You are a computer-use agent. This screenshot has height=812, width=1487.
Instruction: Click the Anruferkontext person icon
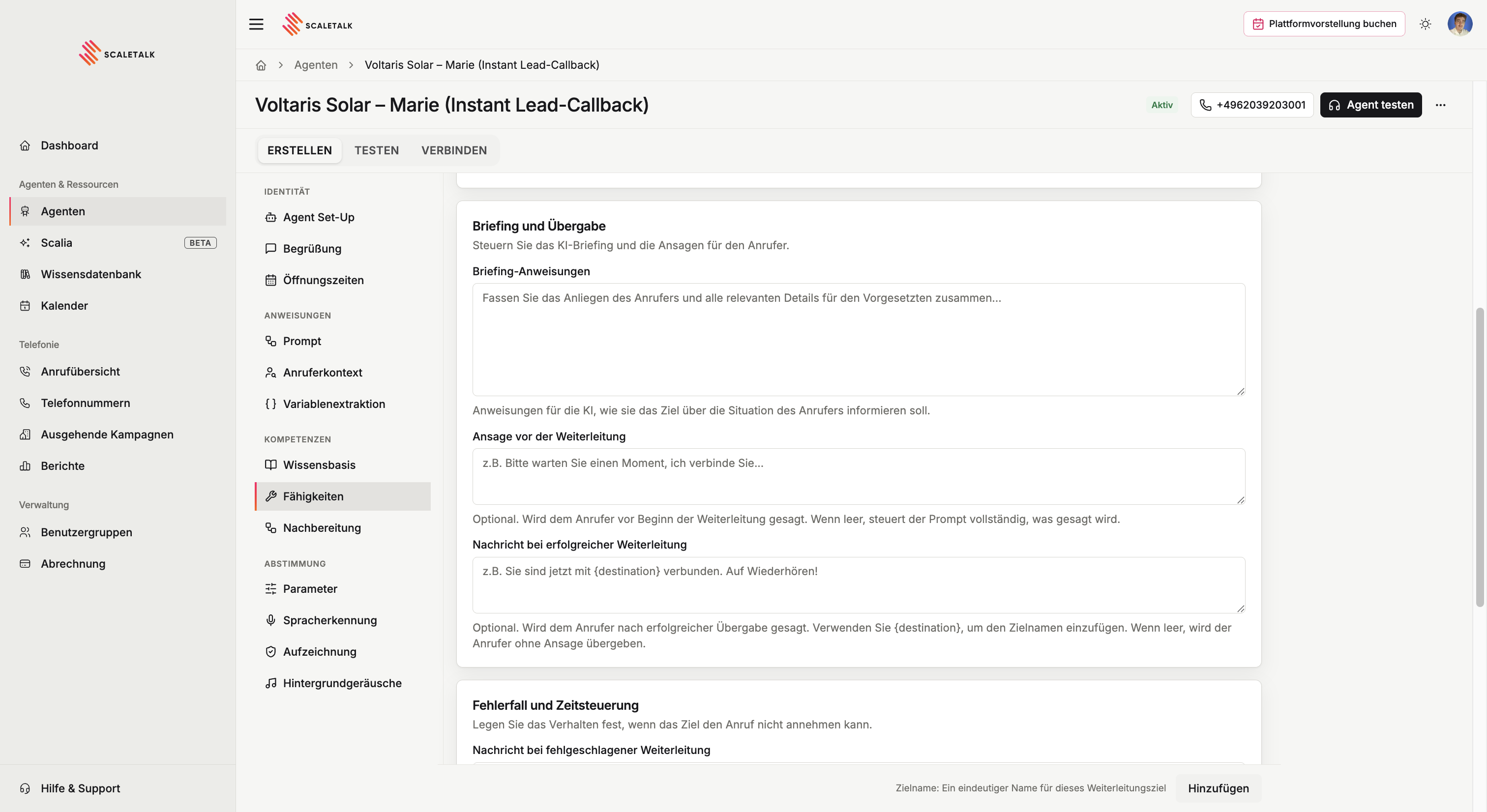click(x=271, y=373)
